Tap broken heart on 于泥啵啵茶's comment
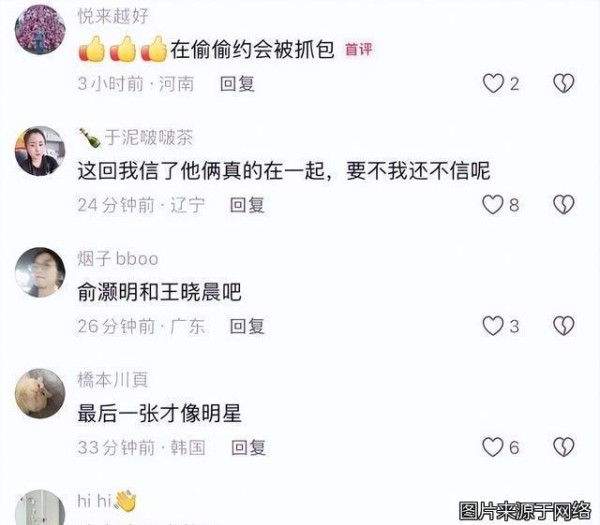Viewport: 600px width, 525px height. coord(564,205)
